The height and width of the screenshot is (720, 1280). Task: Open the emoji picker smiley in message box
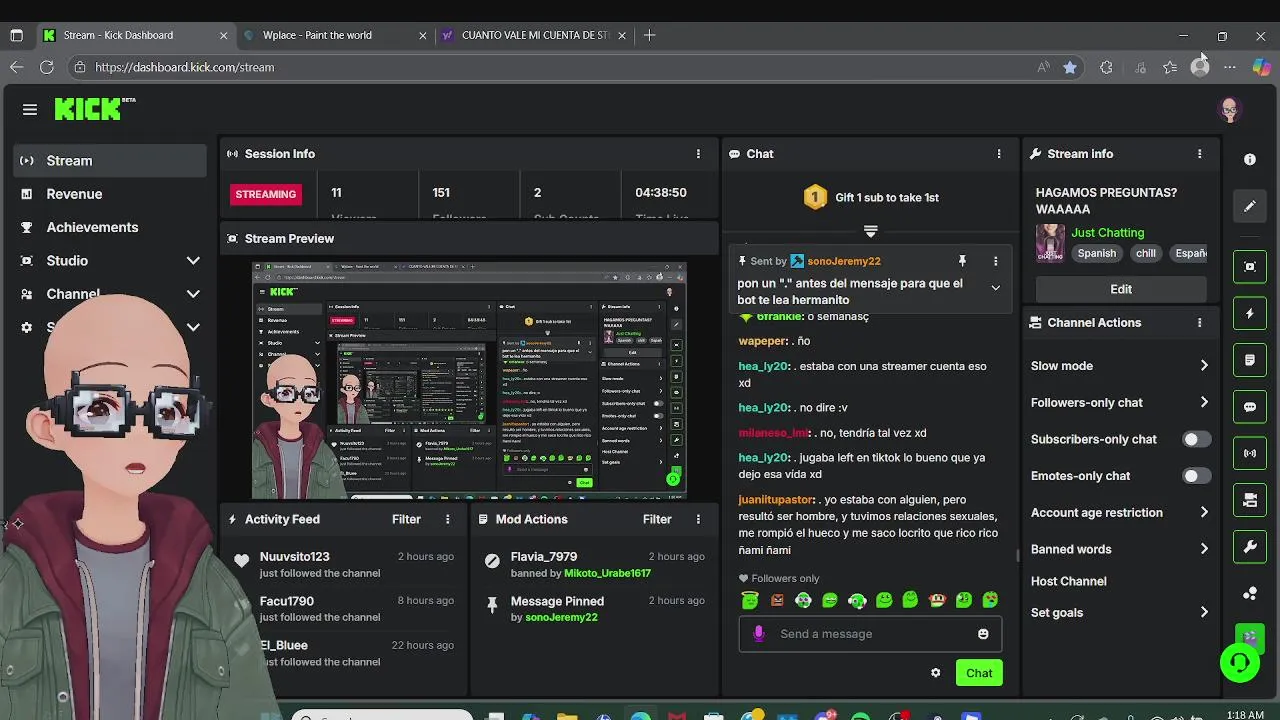point(983,634)
